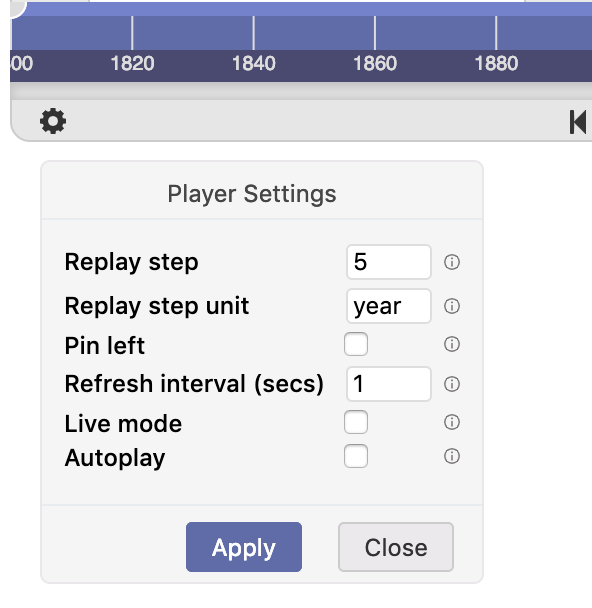This screenshot has width=592, height=608.
Task: Select the 1880 mark on the timeline
Action: [x=496, y=63]
